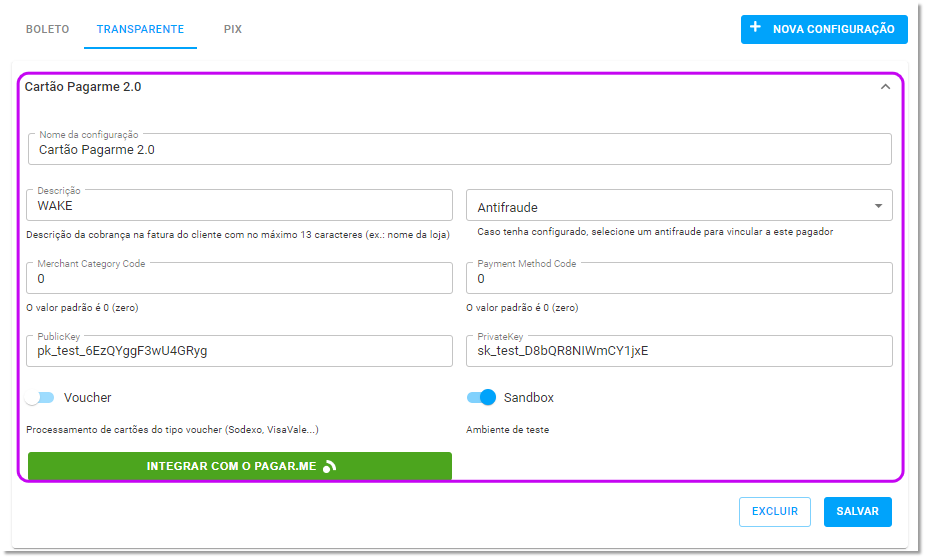Viewport: 925px width, 558px height.
Task: Switch to the BOLETO tab
Action: click(x=47, y=29)
